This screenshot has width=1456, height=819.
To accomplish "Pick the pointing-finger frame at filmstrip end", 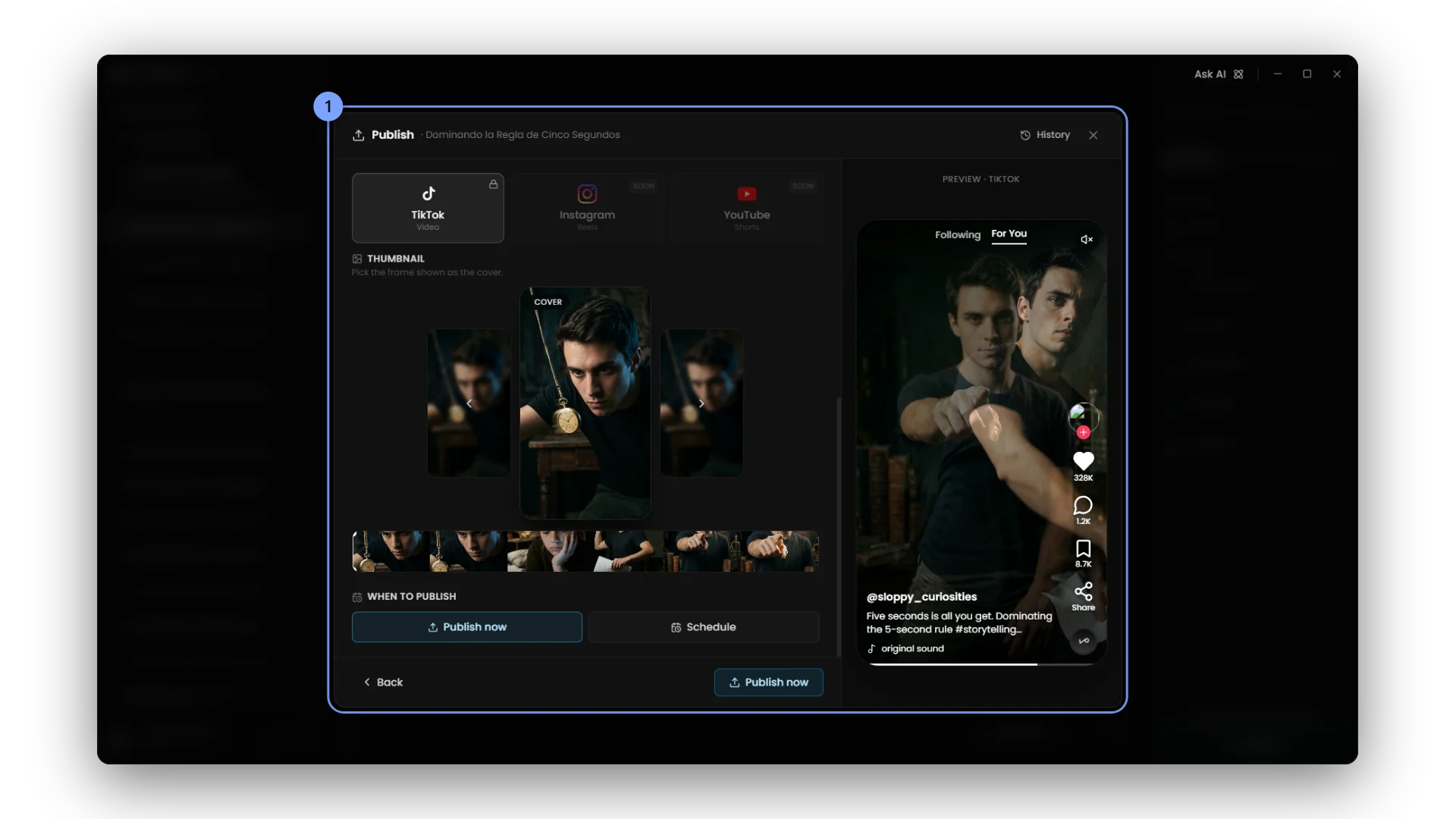I will (x=780, y=551).
